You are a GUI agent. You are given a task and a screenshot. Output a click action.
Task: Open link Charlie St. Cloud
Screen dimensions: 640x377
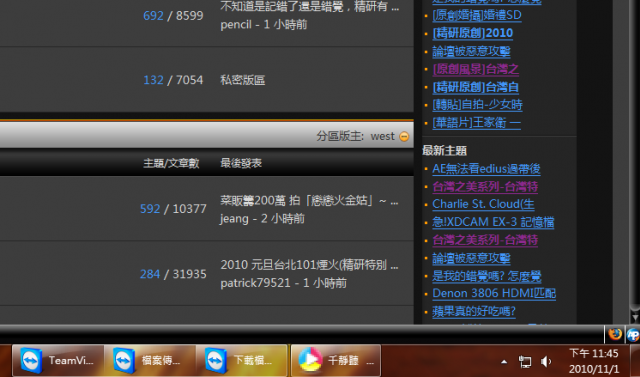coord(483,204)
